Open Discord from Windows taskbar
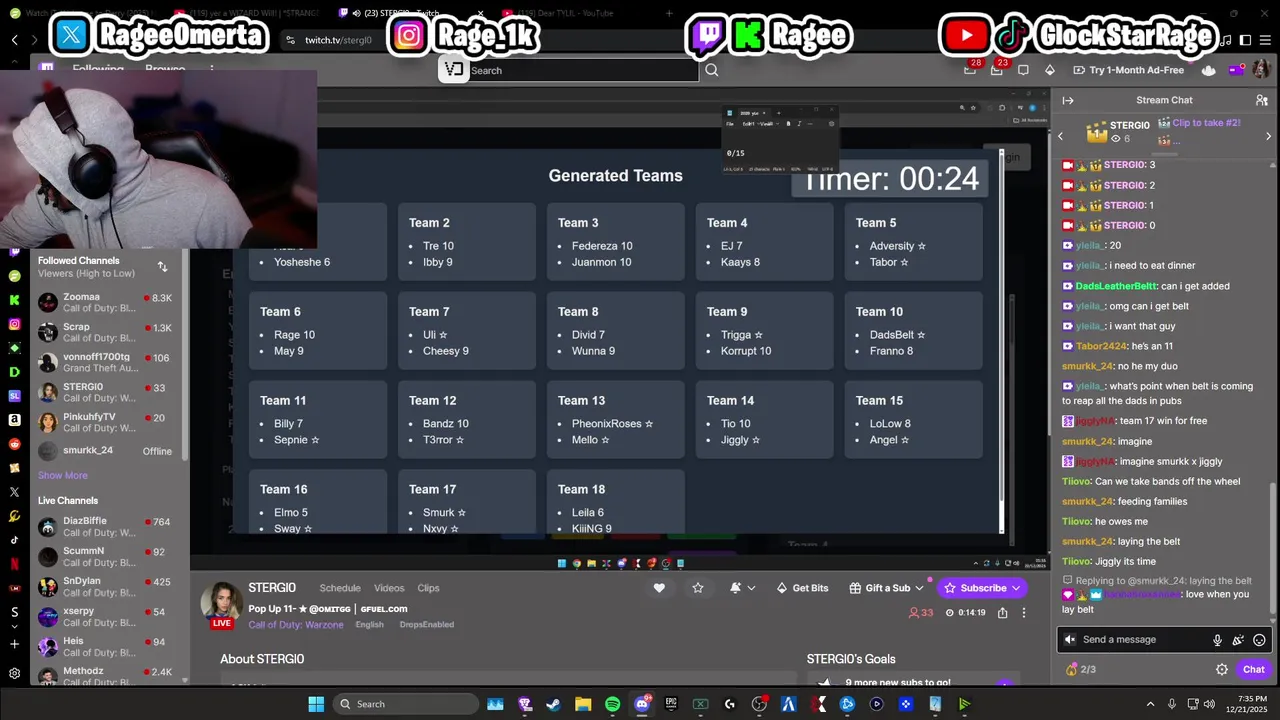This screenshot has height=720, width=1280. point(642,704)
